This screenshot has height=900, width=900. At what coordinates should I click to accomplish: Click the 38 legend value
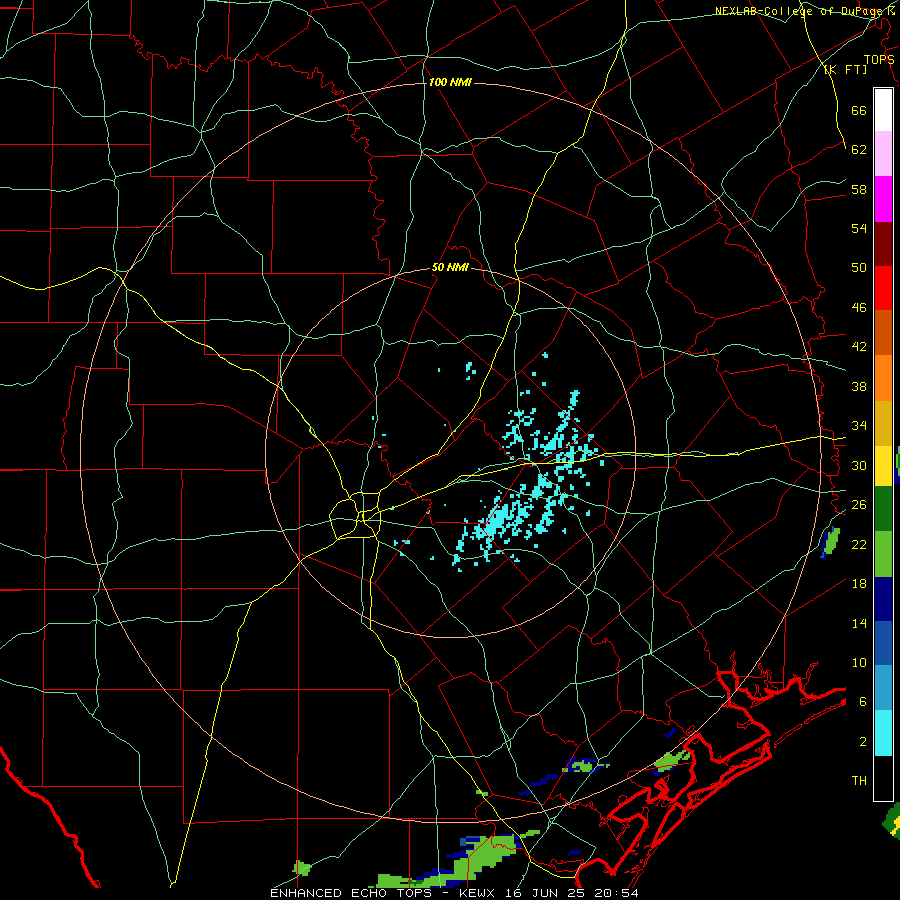point(859,386)
